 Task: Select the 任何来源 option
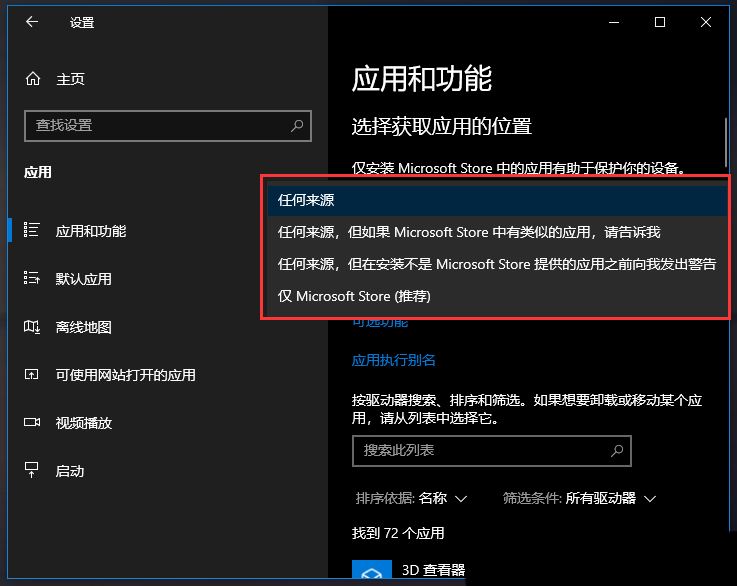tap(306, 200)
